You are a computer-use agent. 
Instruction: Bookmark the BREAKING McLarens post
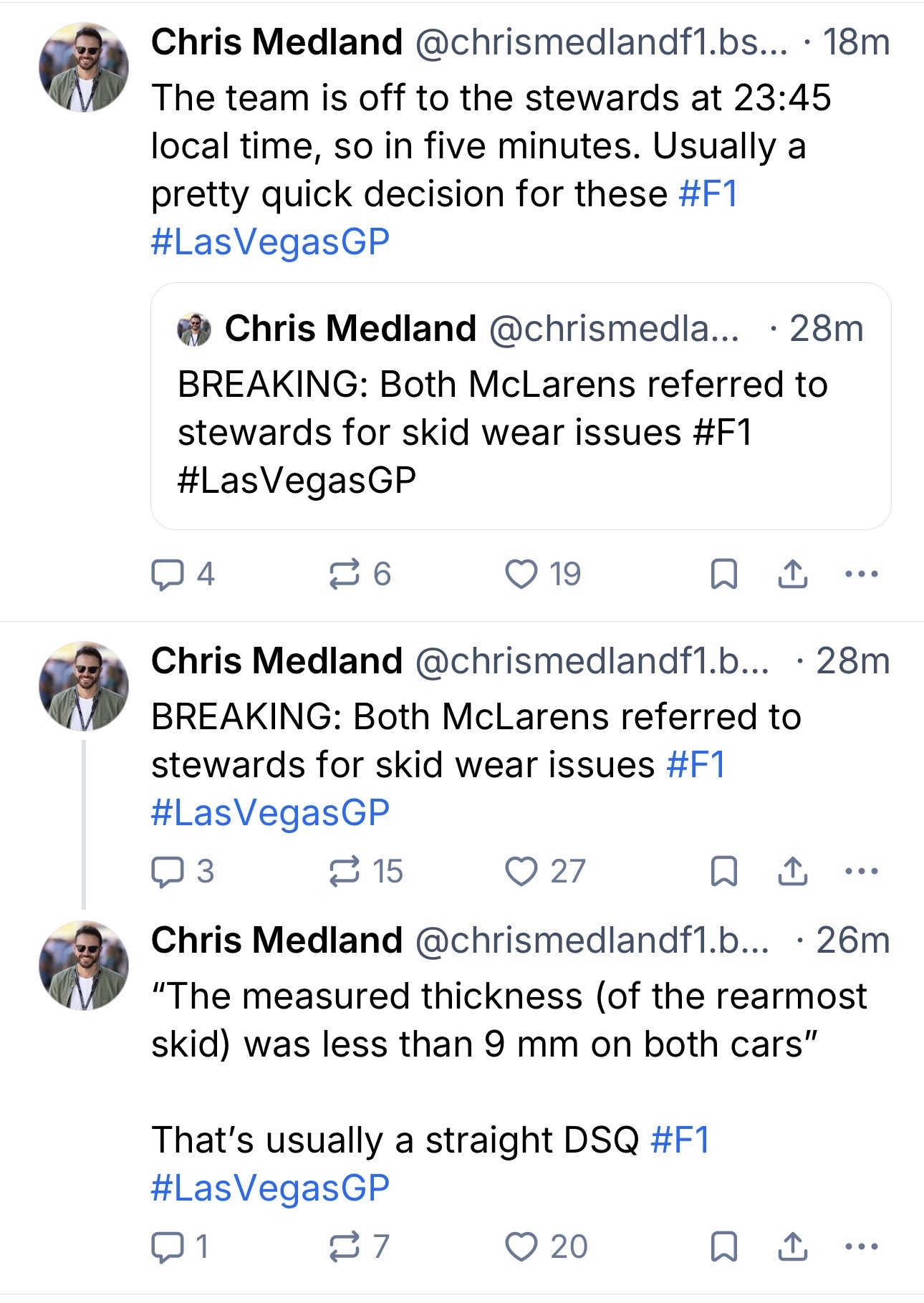click(x=723, y=872)
